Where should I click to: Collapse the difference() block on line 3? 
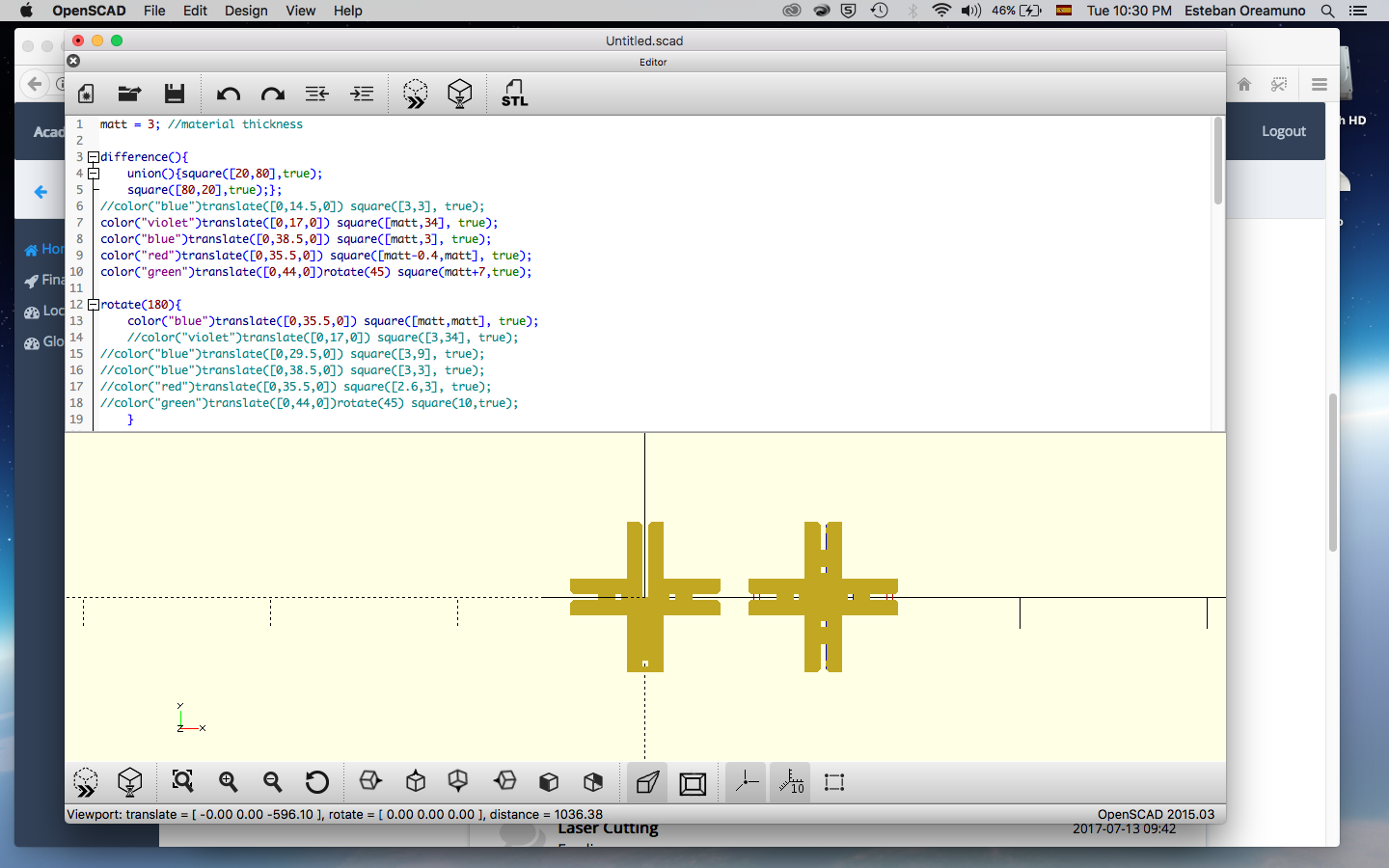click(94, 157)
